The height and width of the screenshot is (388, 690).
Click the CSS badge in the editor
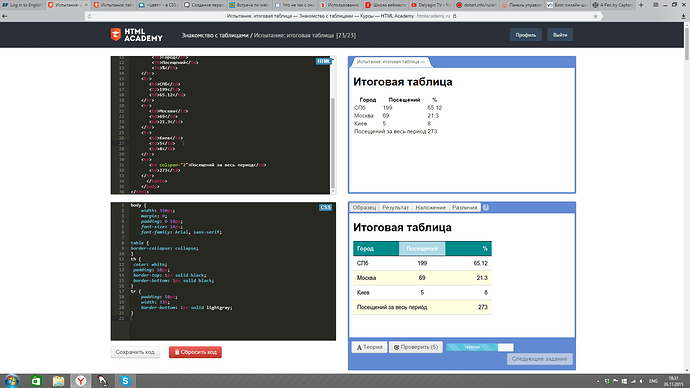pos(325,207)
